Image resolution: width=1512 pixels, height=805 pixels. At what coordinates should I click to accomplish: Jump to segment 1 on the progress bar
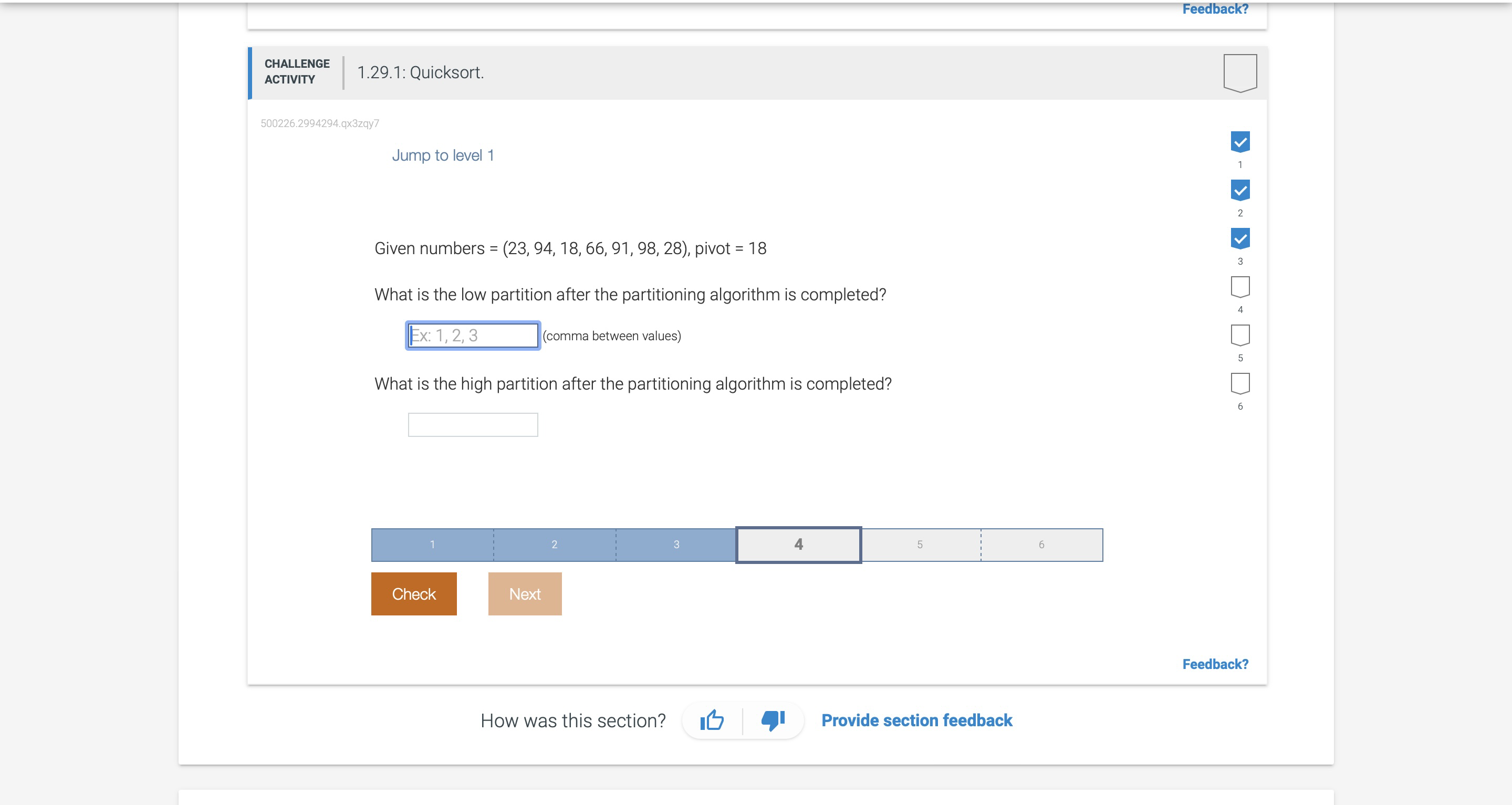433,545
